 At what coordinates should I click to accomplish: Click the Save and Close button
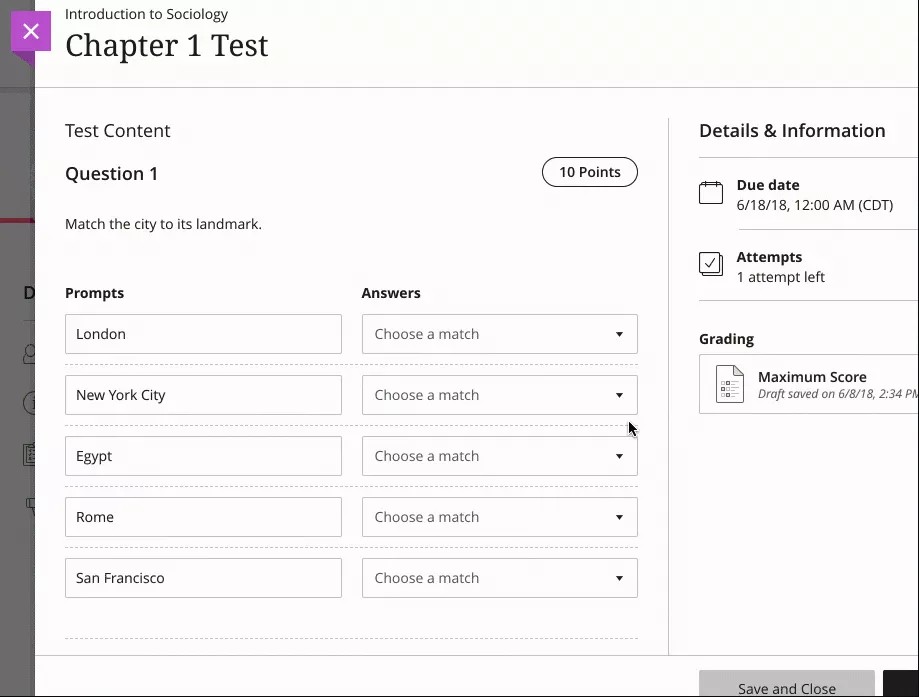(x=786, y=685)
